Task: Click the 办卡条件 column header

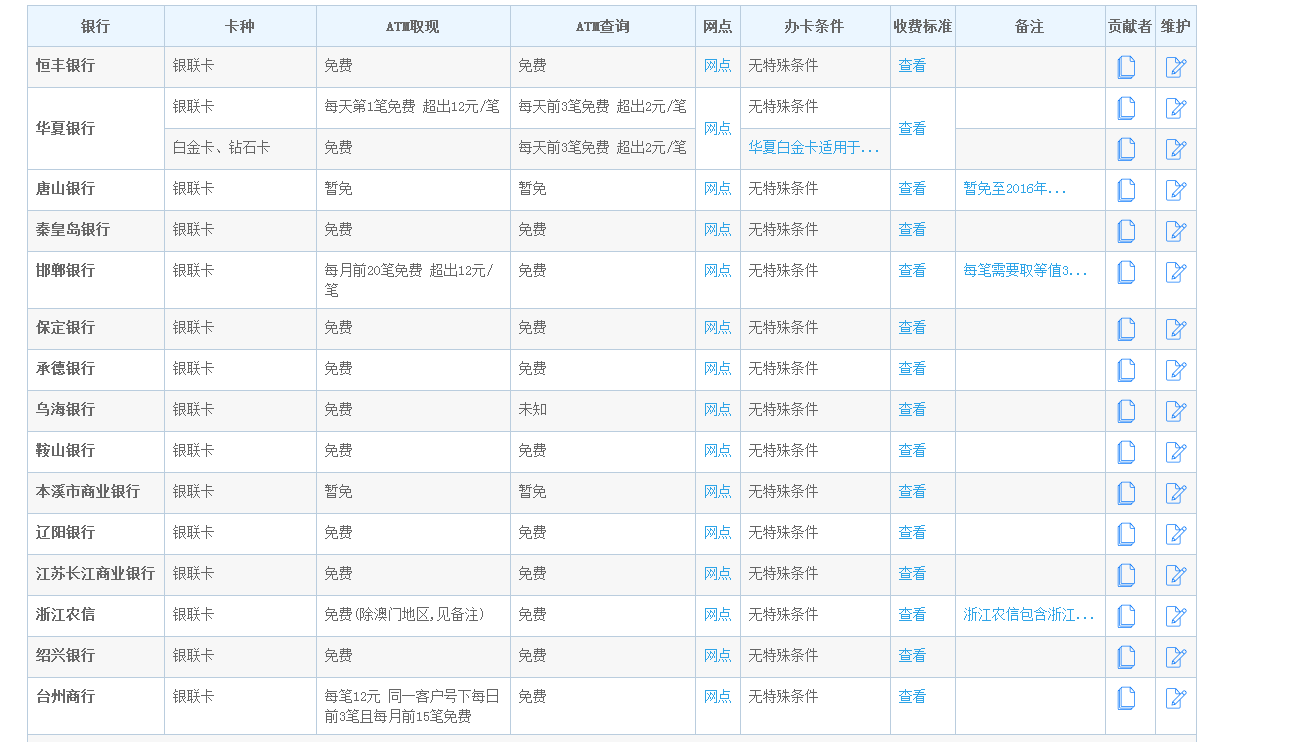Action: pos(815,26)
